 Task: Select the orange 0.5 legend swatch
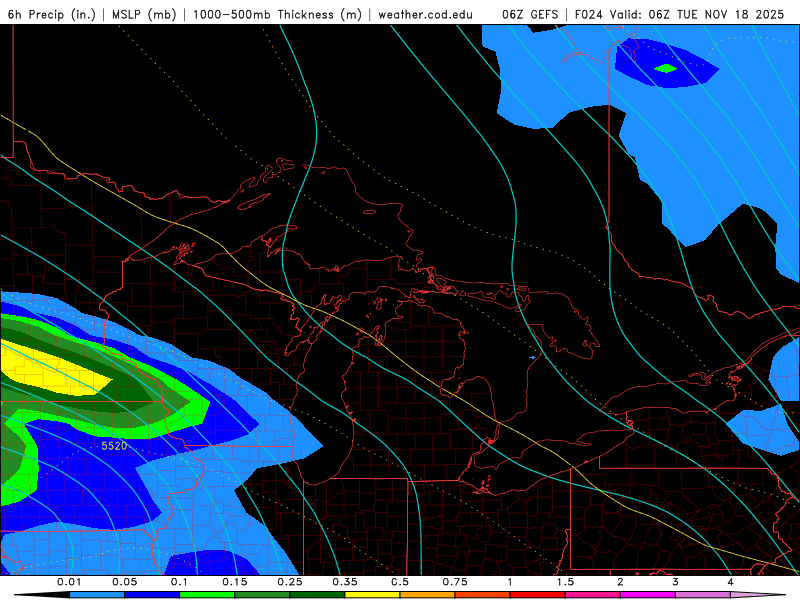tap(428, 595)
